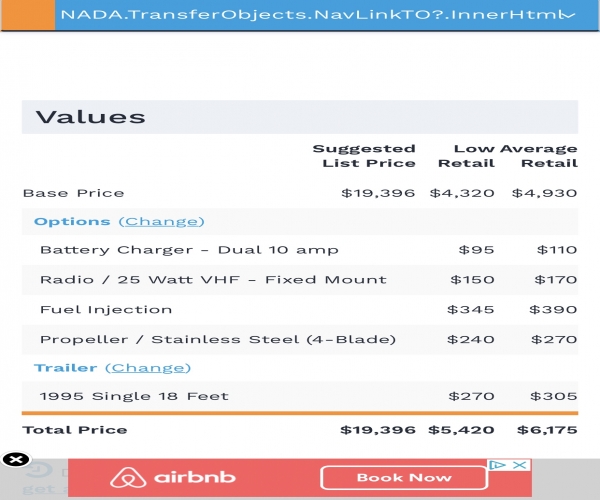Click the Change link next to Options

(161, 221)
